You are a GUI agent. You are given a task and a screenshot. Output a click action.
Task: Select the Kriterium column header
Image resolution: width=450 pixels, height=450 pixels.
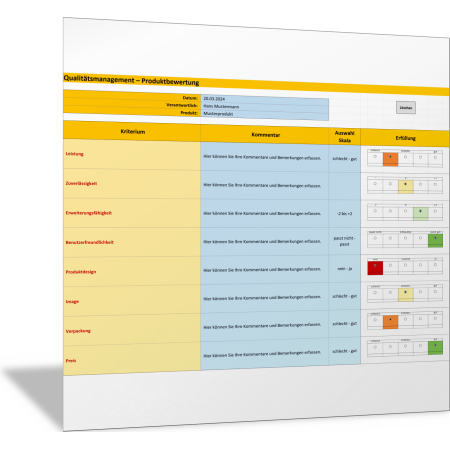[x=132, y=131]
